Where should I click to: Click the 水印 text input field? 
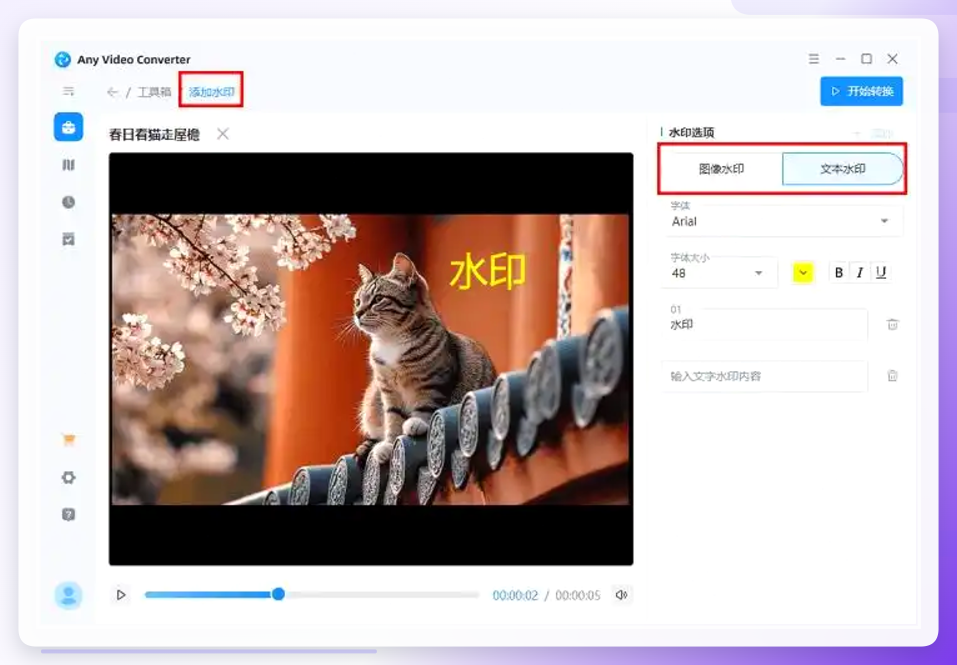[765, 325]
